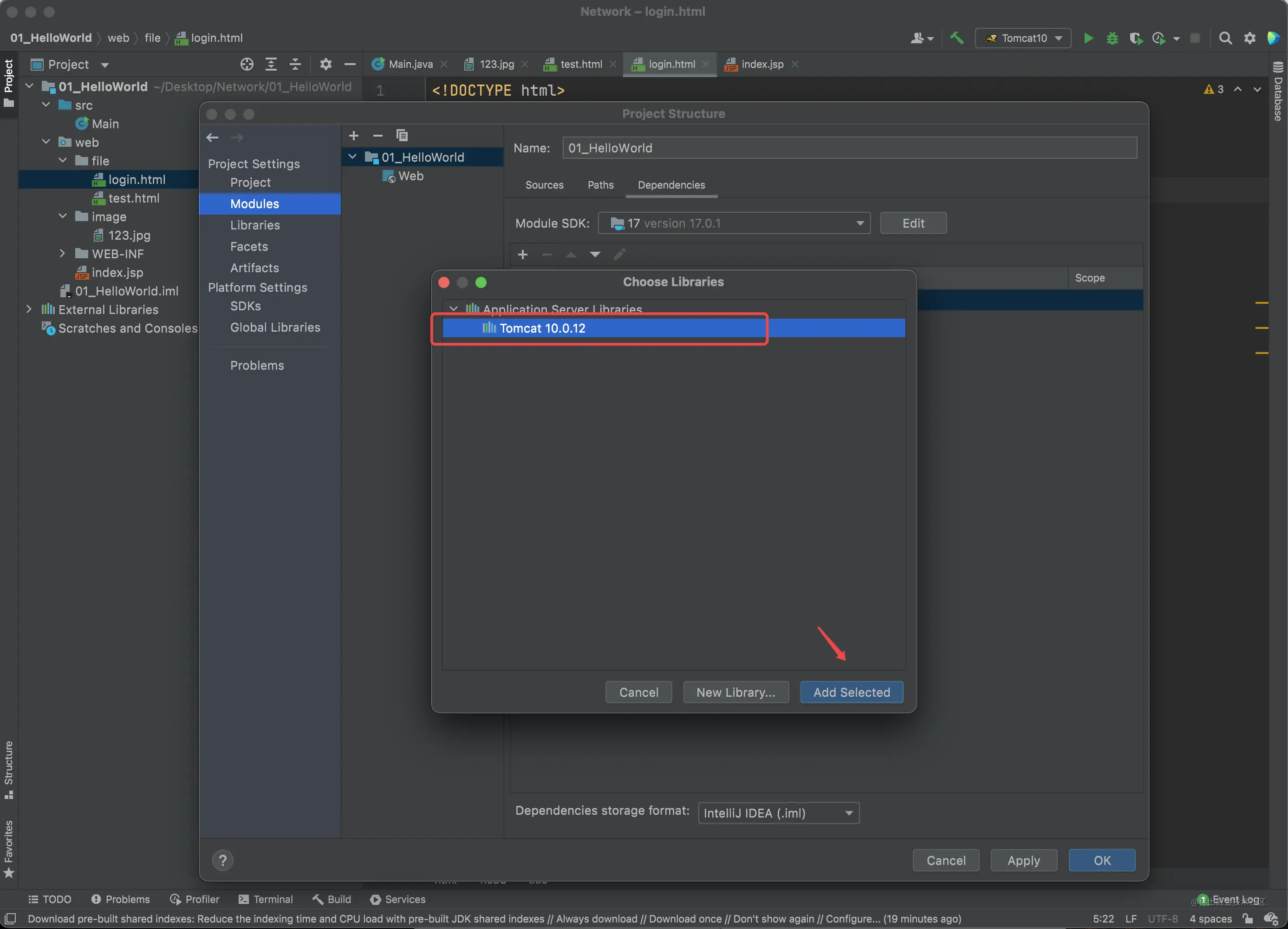Open the Favorites side panel
This screenshot has width=1288, height=929.
coord(8,849)
